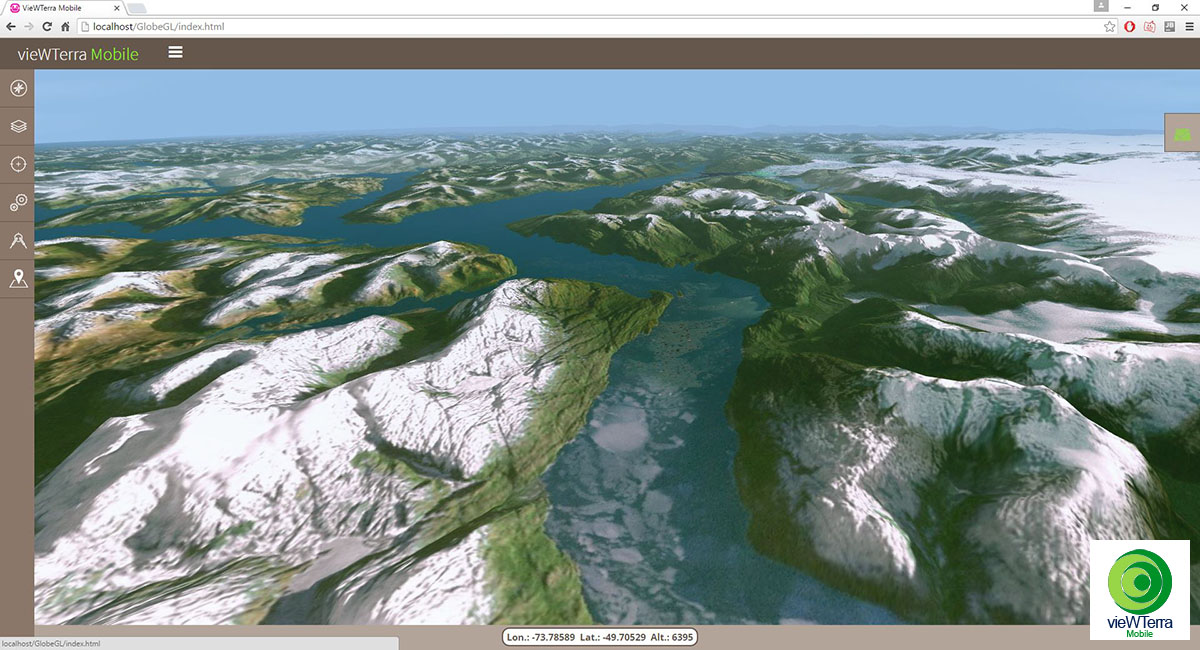
Task: Open the gears settings tool in sidebar
Action: pyautogui.click(x=17, y=203)
